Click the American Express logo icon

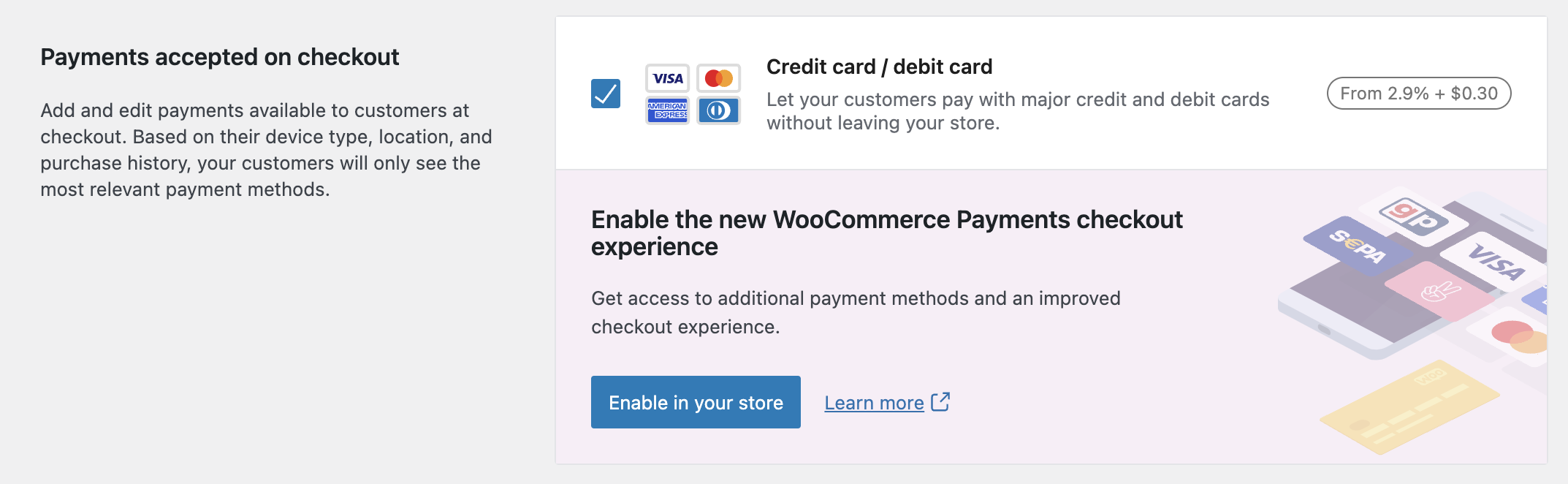[667, 110]
